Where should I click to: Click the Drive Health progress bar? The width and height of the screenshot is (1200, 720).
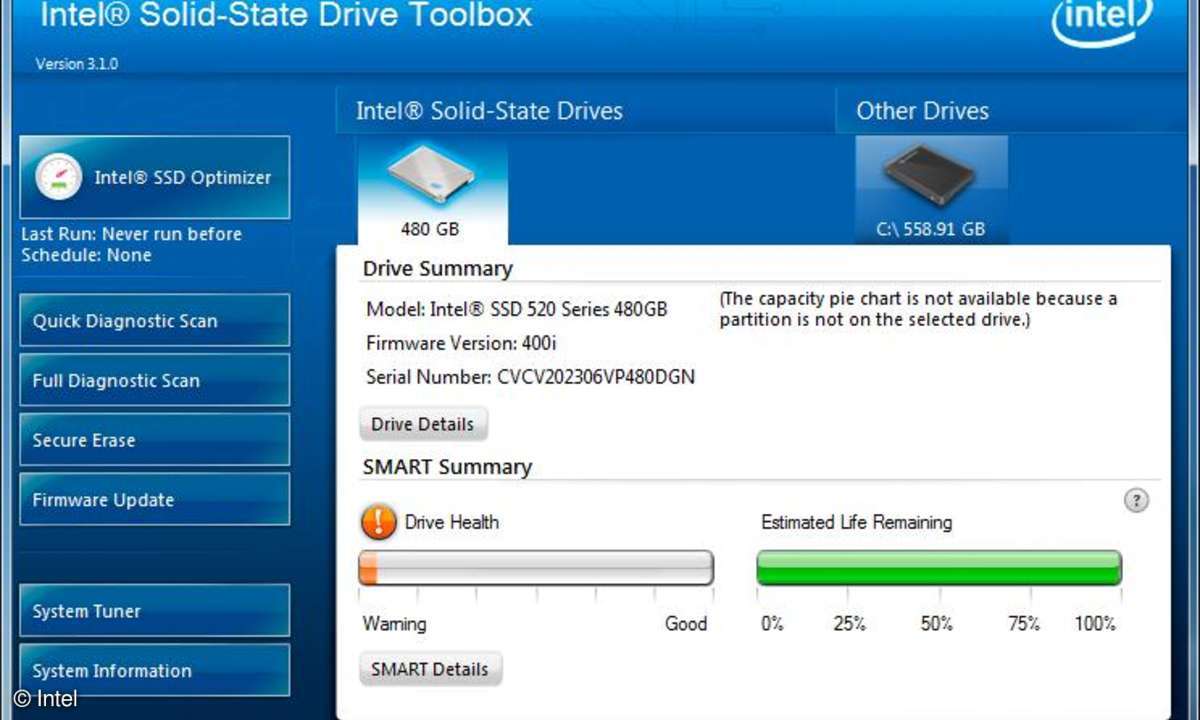[x=536, y=567]
